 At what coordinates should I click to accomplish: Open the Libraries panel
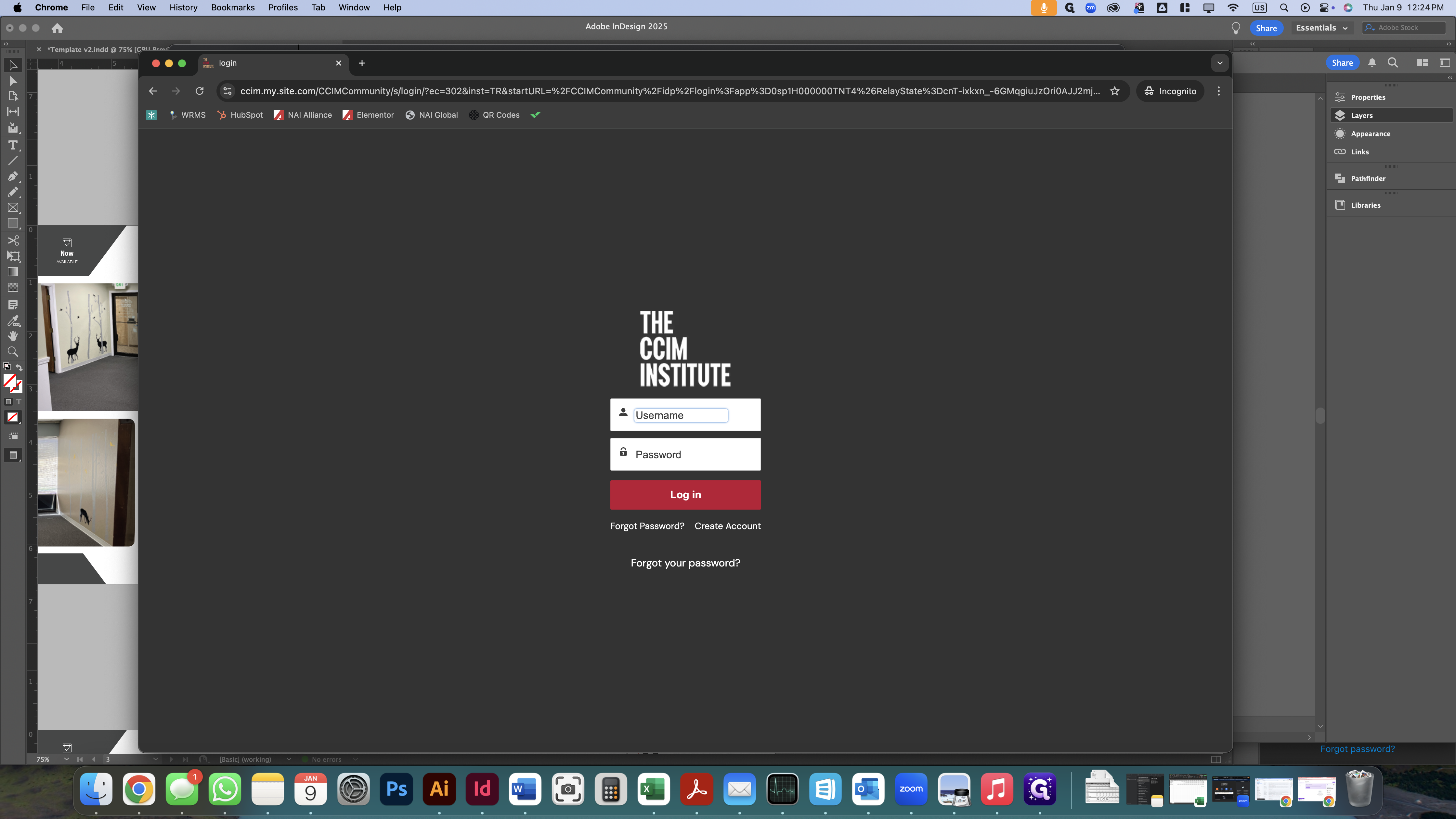tap(1390, 205)
